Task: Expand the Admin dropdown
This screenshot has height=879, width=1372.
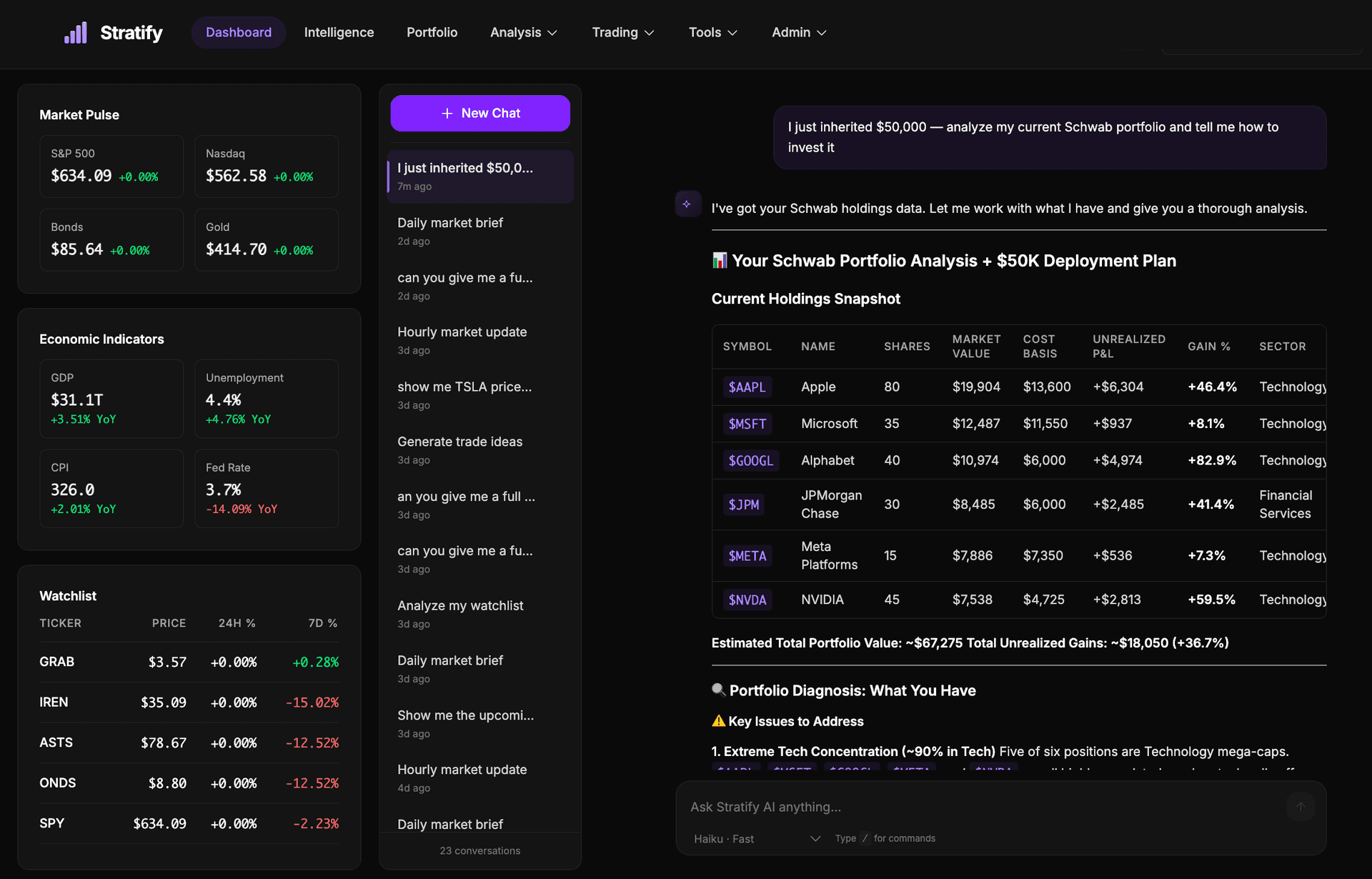Action: point(798,32)
